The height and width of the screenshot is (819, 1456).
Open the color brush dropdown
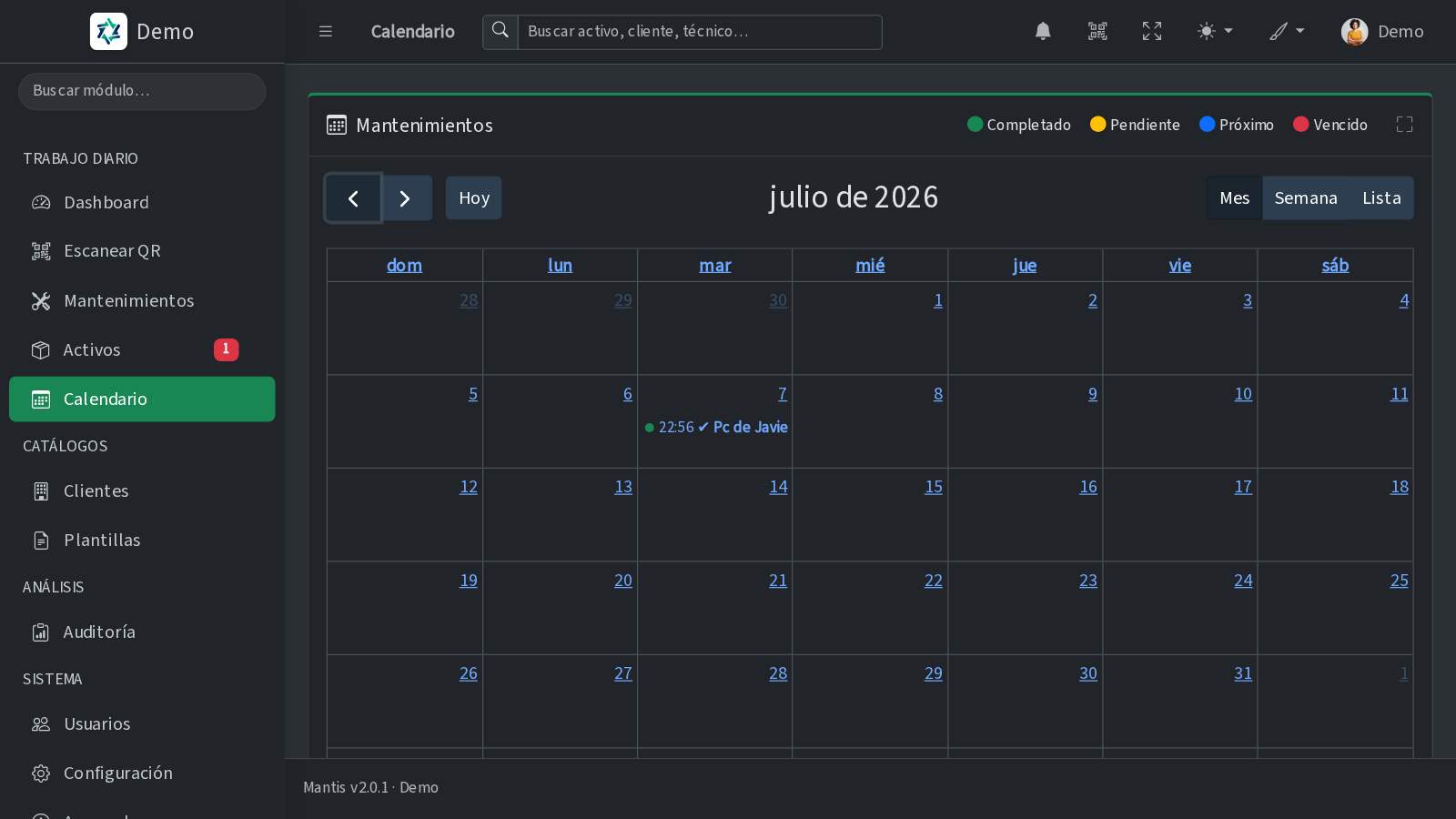pyautogui.click(x=1287, y=32)
